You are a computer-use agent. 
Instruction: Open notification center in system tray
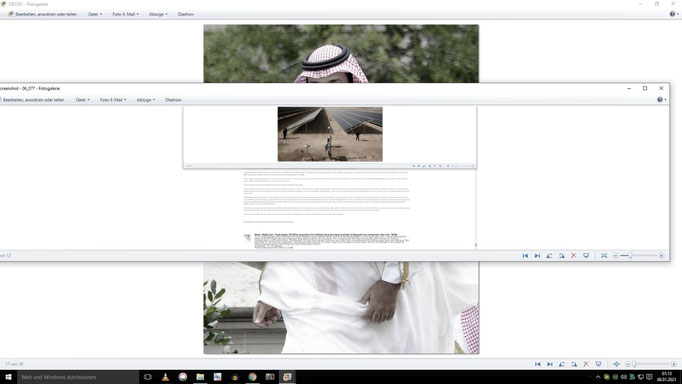tap(649, 377)
